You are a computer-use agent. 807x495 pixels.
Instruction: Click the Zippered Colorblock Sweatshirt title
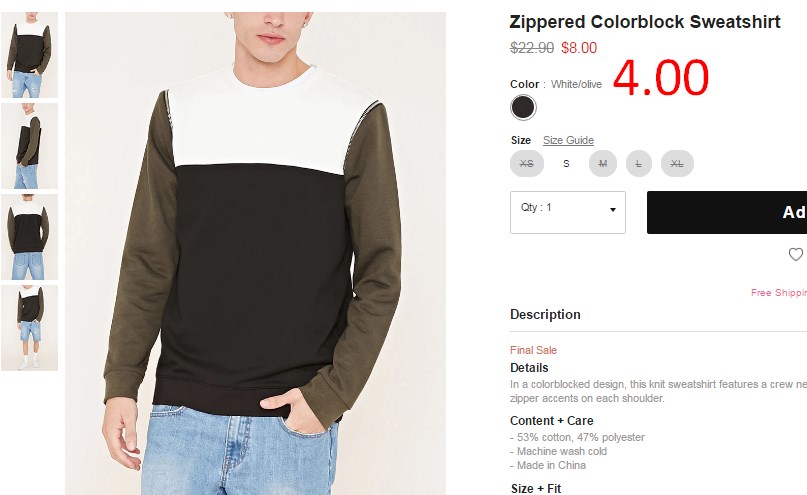tap(645, 22)
